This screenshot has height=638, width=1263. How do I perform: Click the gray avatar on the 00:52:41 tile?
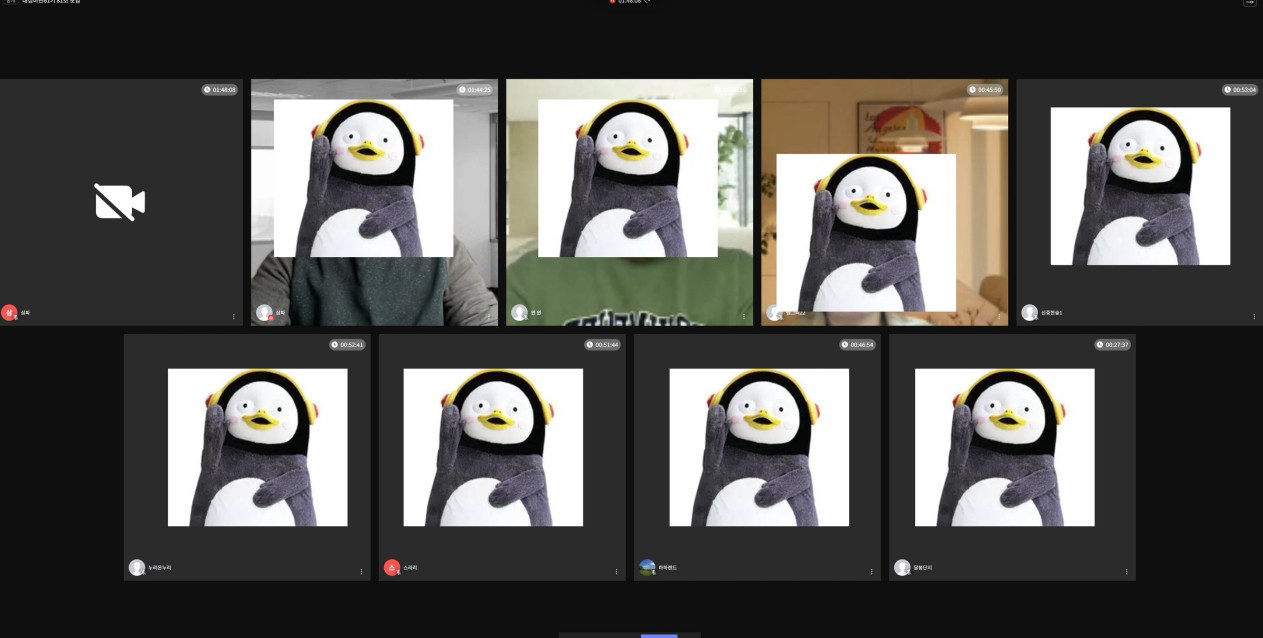(137, 567)
